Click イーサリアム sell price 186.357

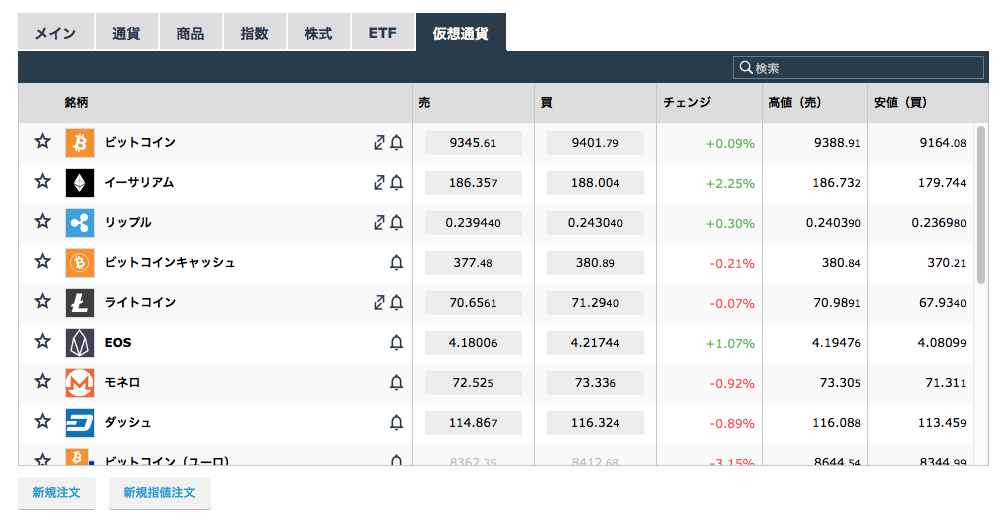pos(473,182)
